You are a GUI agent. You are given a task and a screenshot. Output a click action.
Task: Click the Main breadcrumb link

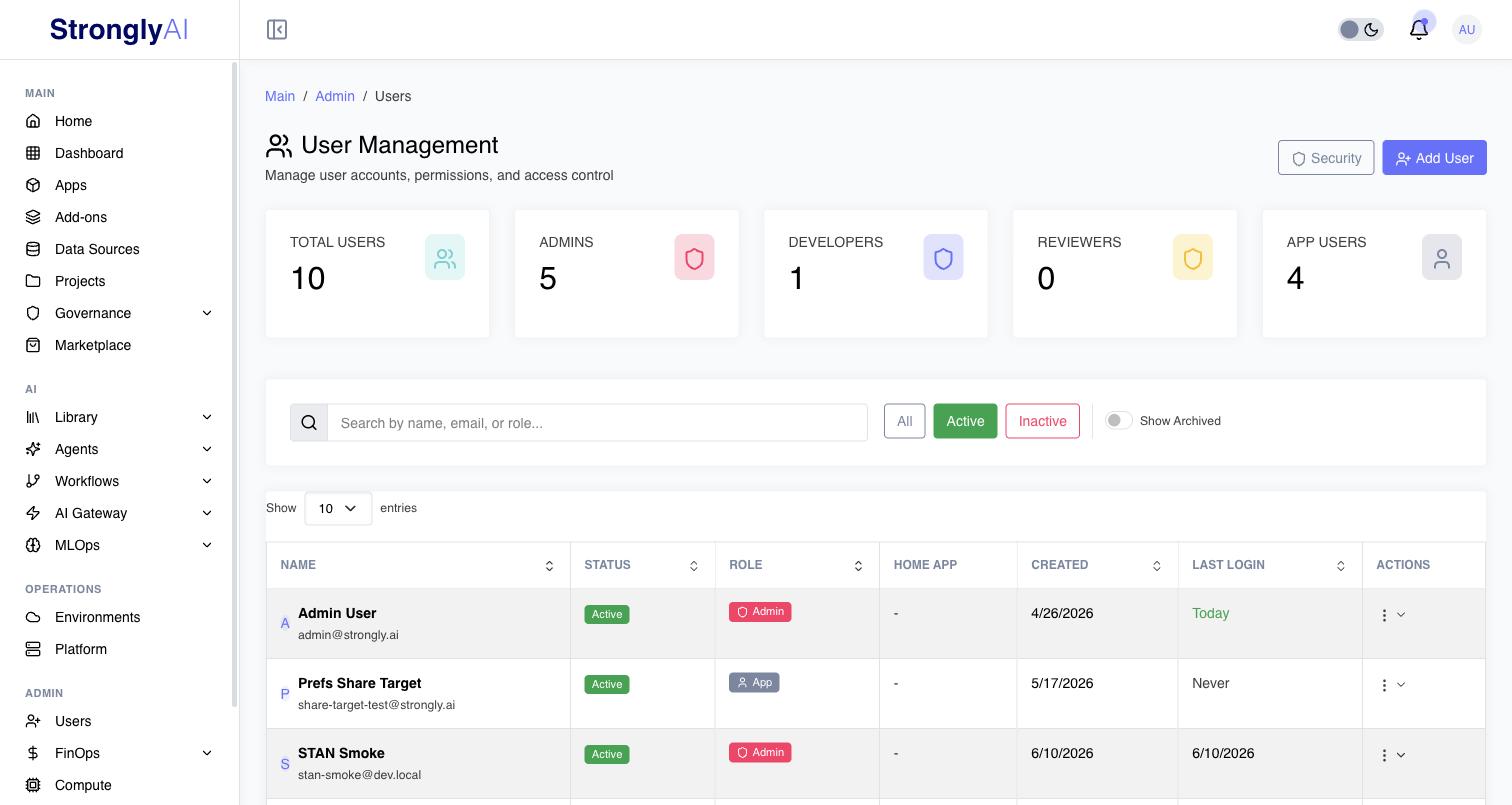coord(280,96)
